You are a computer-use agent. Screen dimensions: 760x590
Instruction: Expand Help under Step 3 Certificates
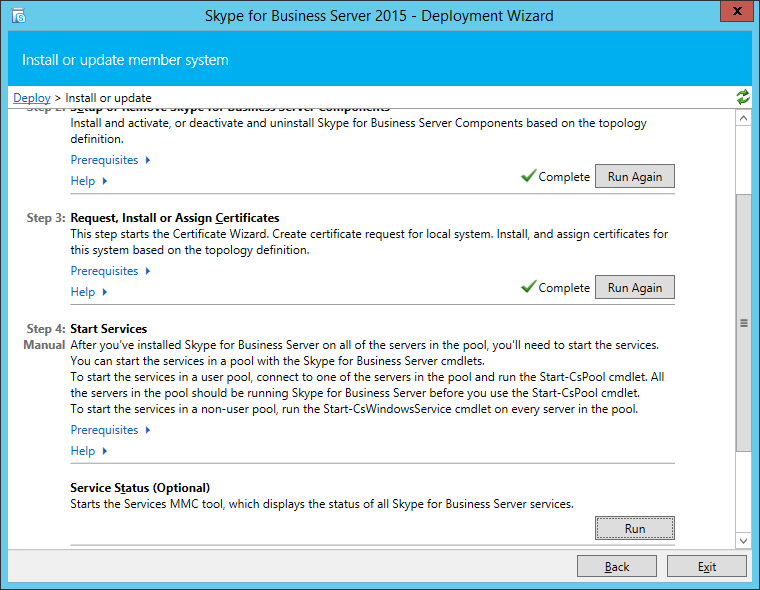click(89, 292)
